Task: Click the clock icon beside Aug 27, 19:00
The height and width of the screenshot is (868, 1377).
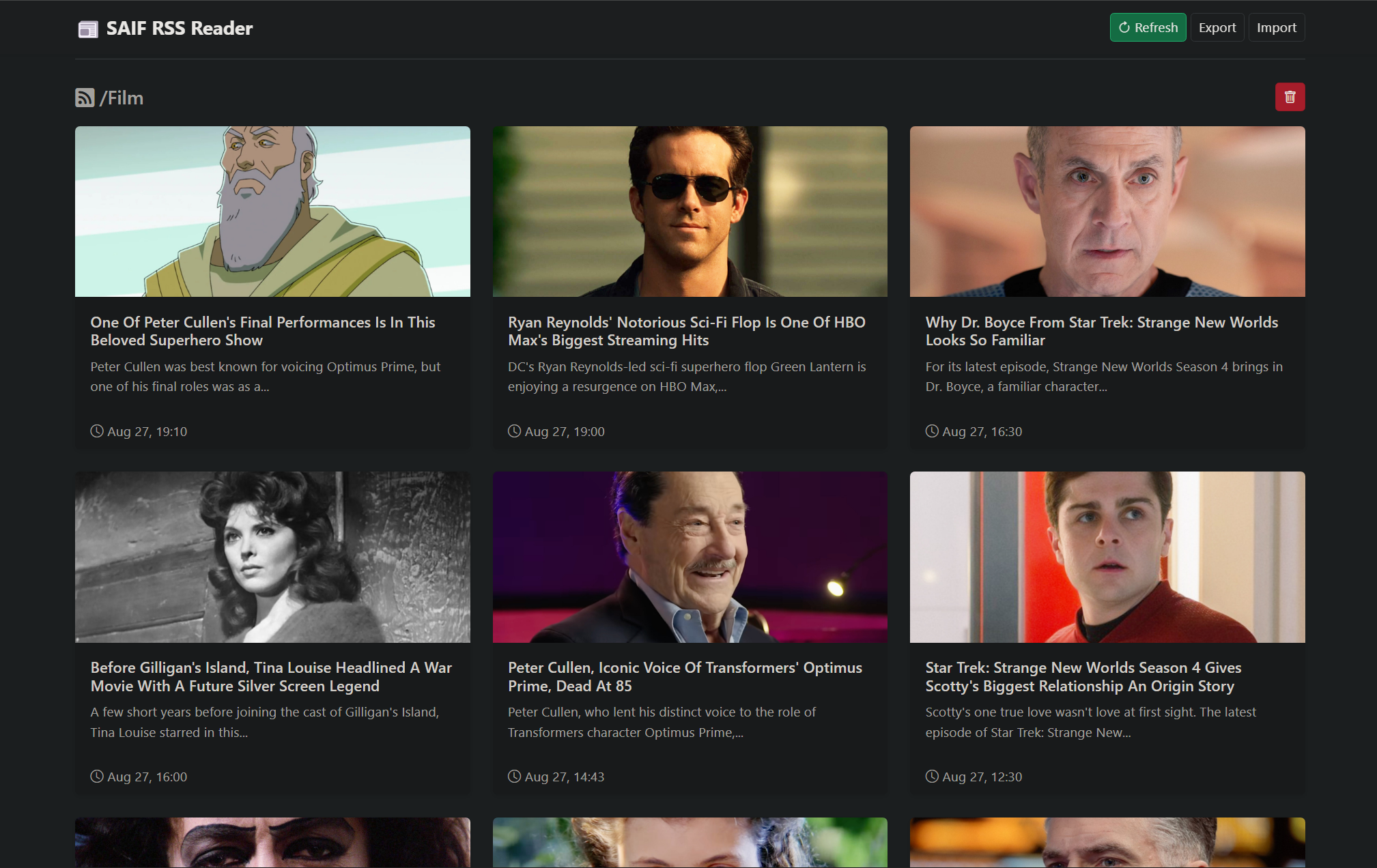Action: (514, 431)
